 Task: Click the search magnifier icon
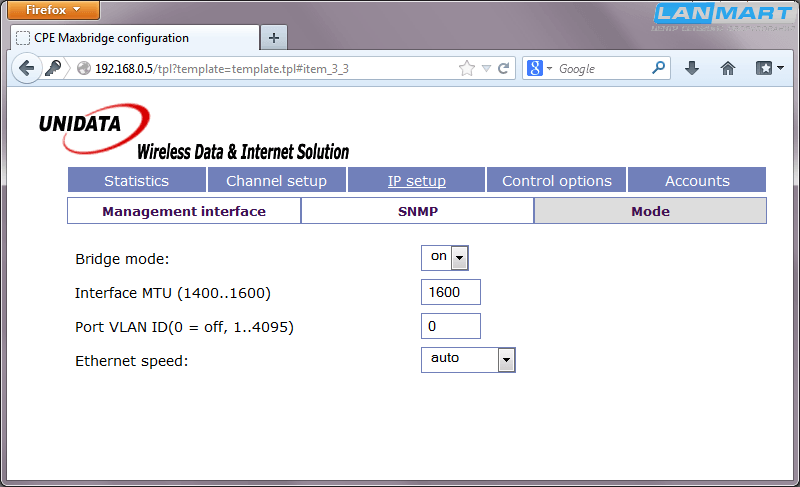pos(659,69)
